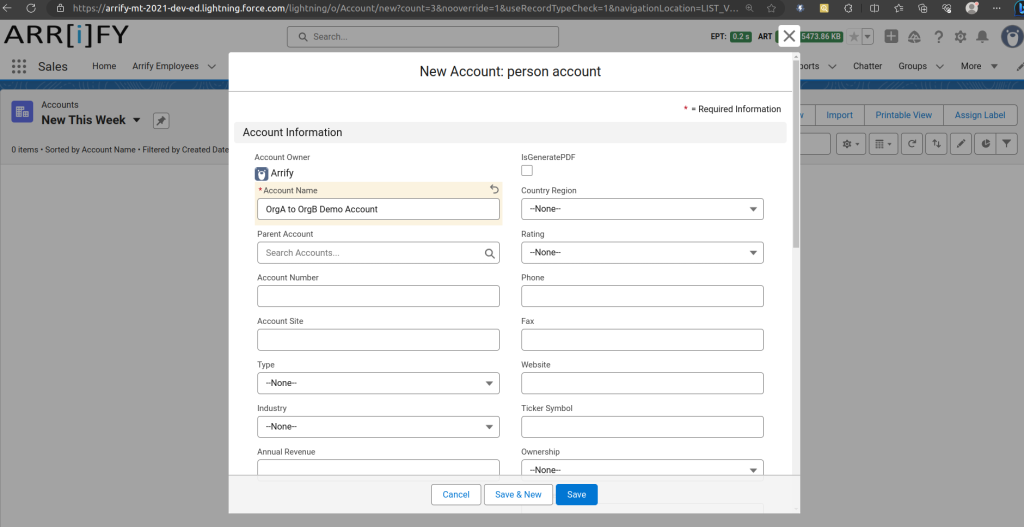Open the favorites star icon in header
The width and height of the screenshot is (1024, 527).
854,37
